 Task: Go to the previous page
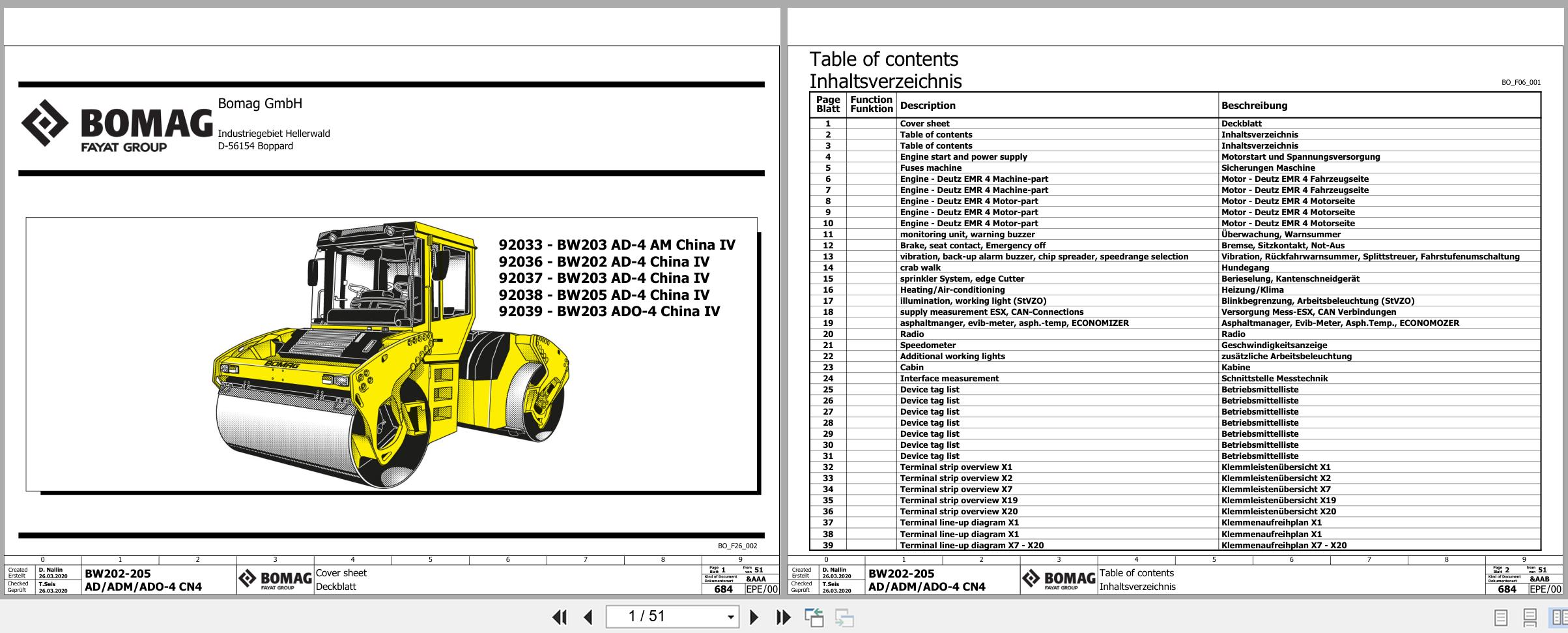point(588,617)
